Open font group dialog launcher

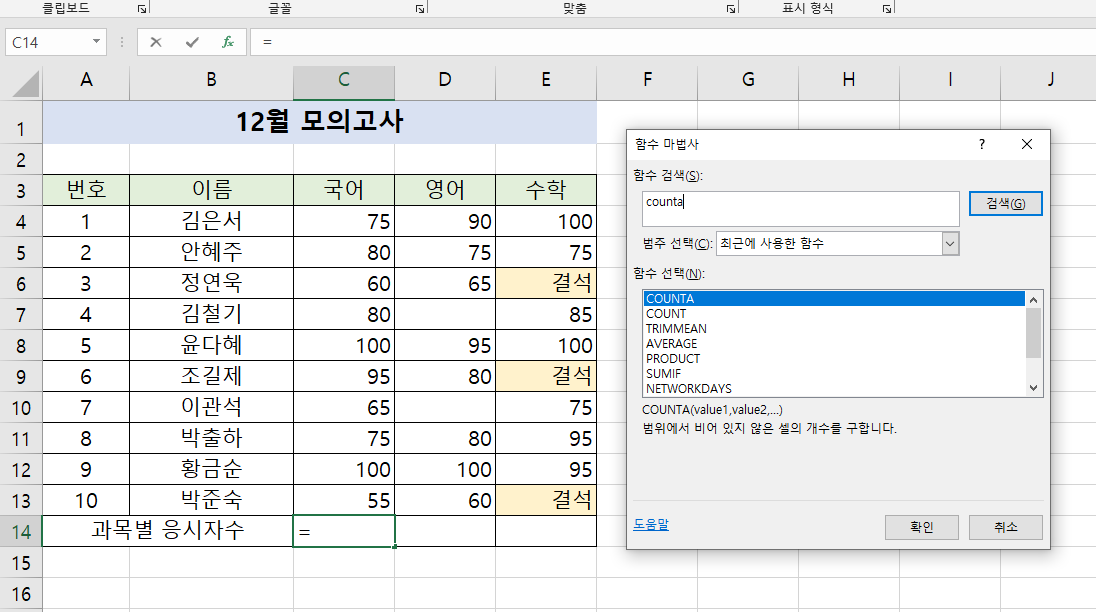tap(420, 9)
